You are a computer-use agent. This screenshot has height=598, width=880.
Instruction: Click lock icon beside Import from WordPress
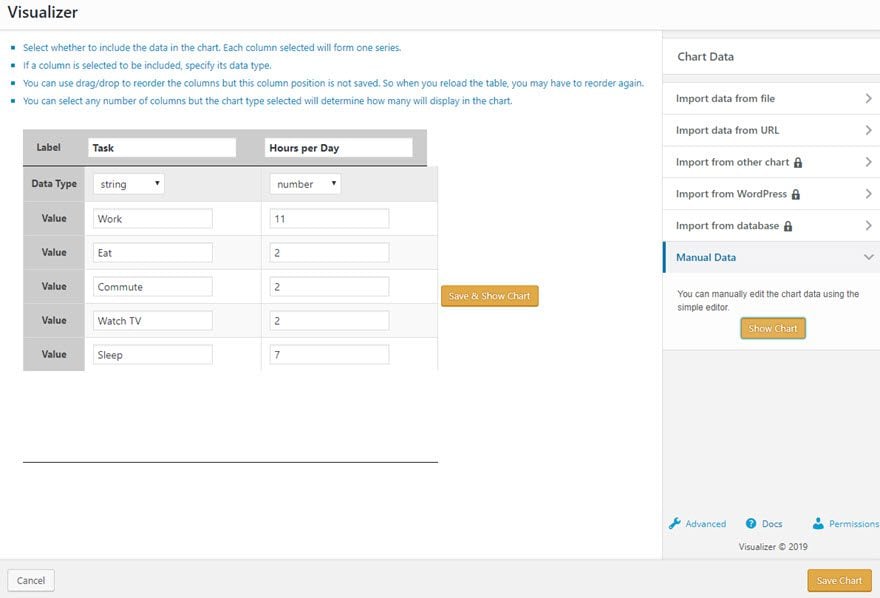coord(796,195)
